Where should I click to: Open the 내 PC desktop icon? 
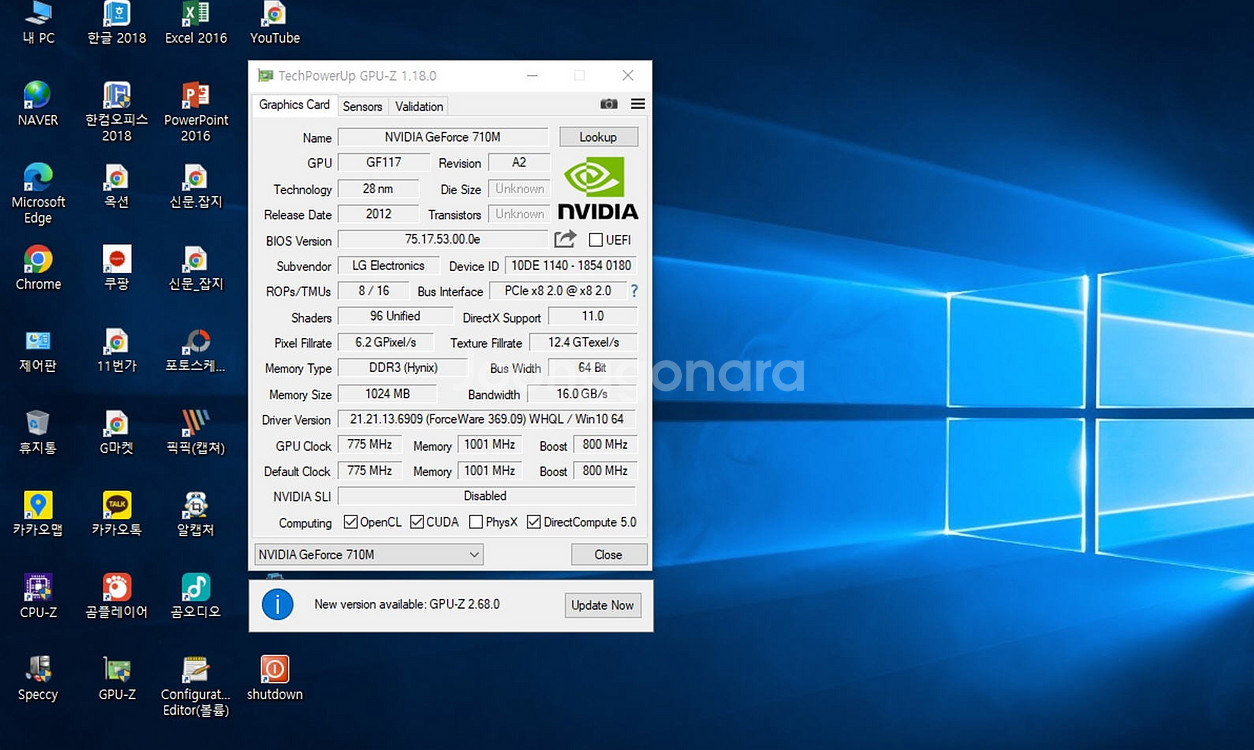tap(38, 23)
